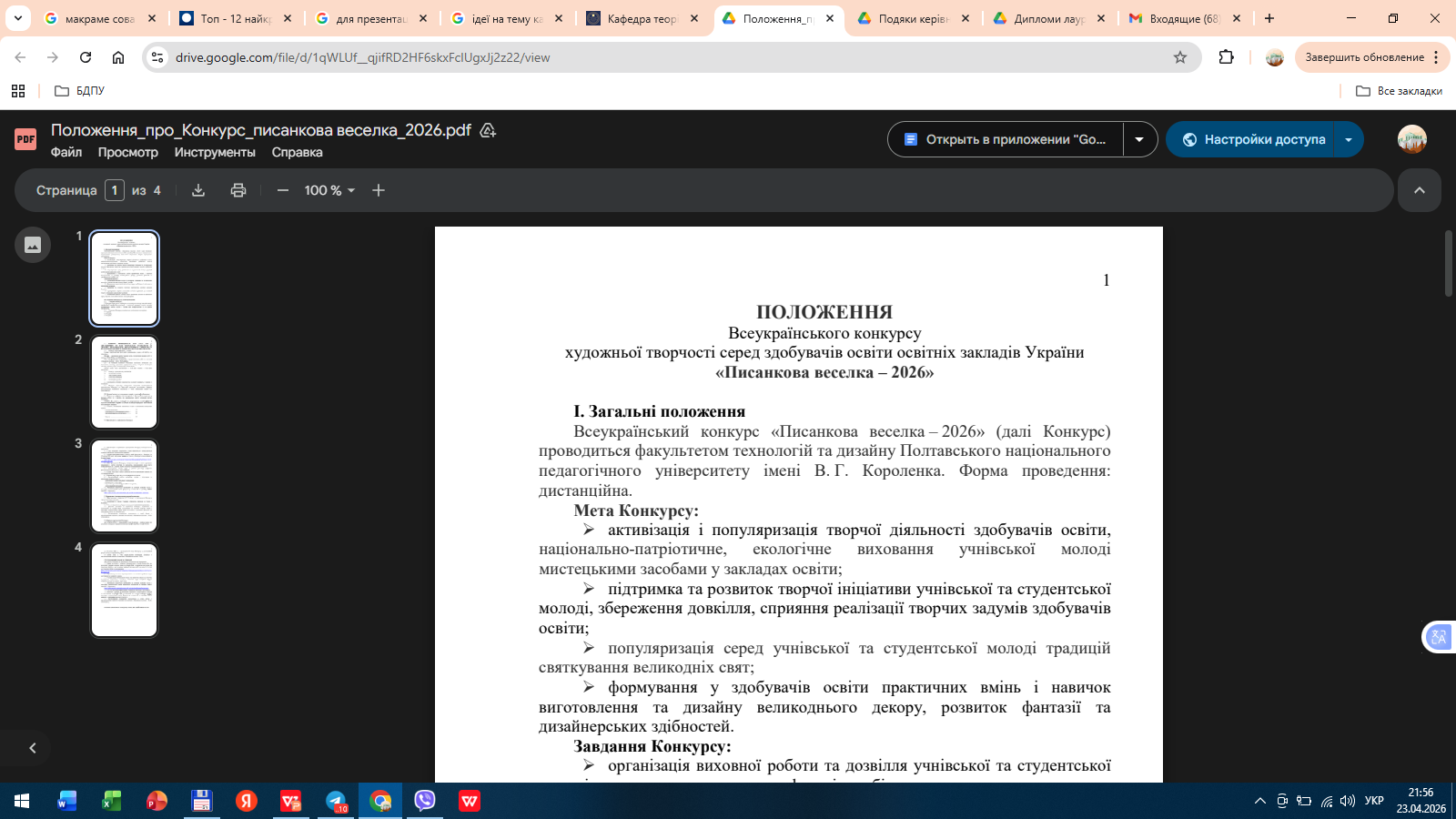Zoom in with the plus icon

tap(379, 190)
